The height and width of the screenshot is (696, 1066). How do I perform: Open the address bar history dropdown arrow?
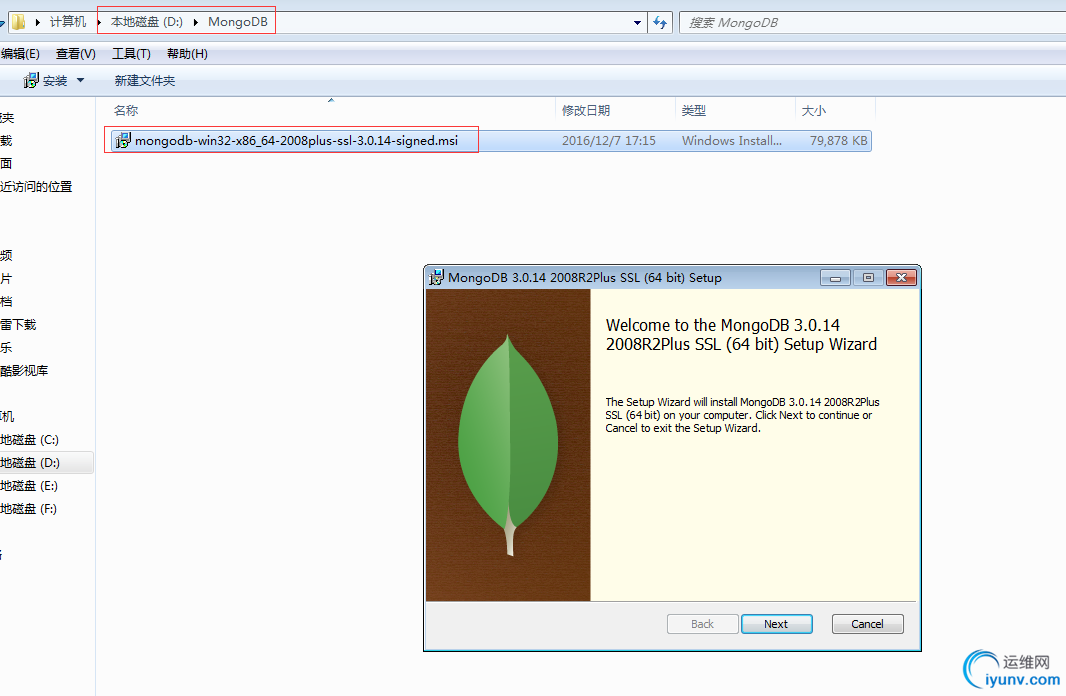(637, 22)
